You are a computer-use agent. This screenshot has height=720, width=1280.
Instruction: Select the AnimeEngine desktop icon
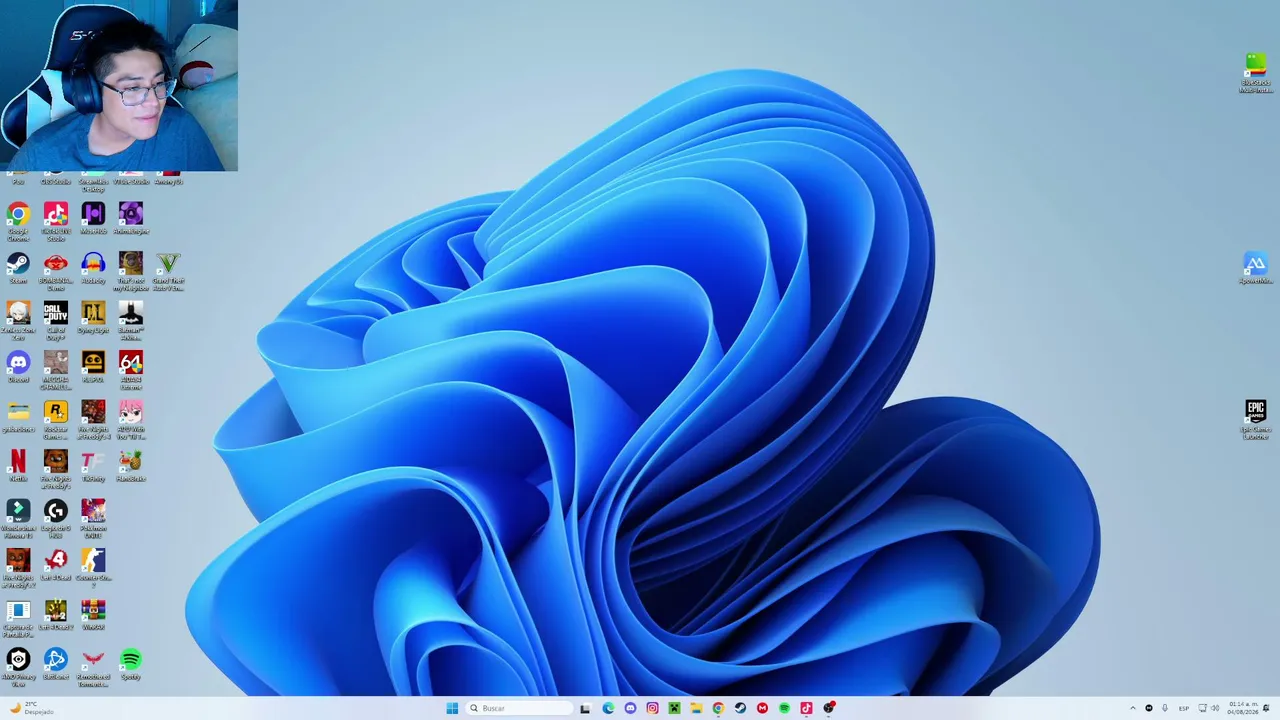tap(131, 218)
